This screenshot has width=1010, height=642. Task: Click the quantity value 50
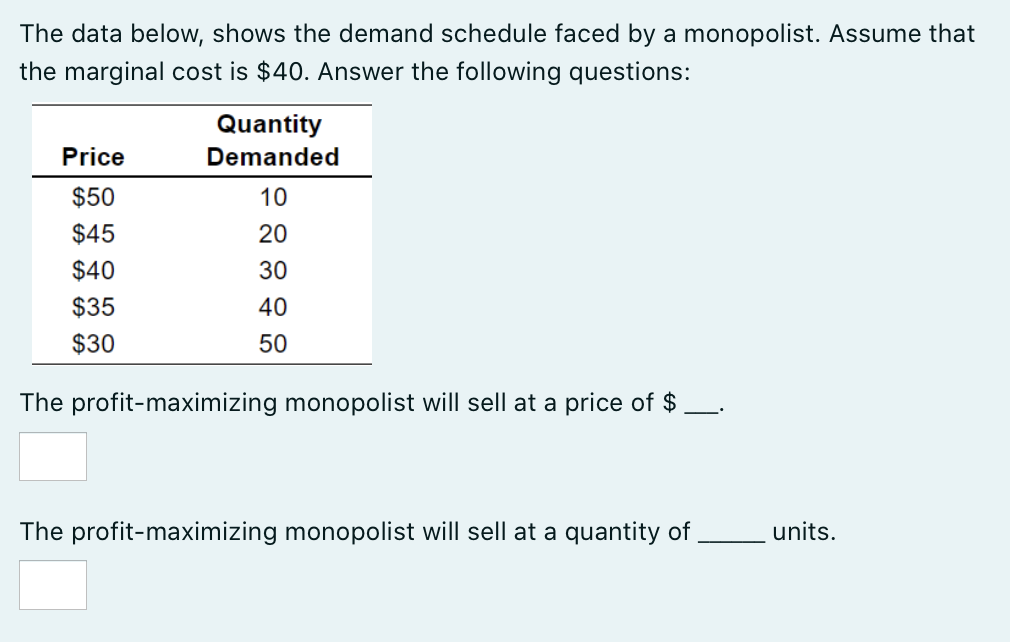pos(273,343)
